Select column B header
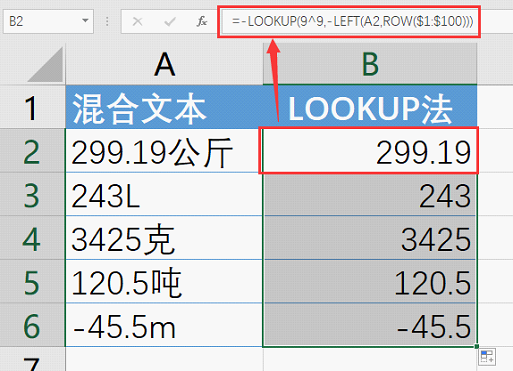513x371 pixels. pos(370,64)
